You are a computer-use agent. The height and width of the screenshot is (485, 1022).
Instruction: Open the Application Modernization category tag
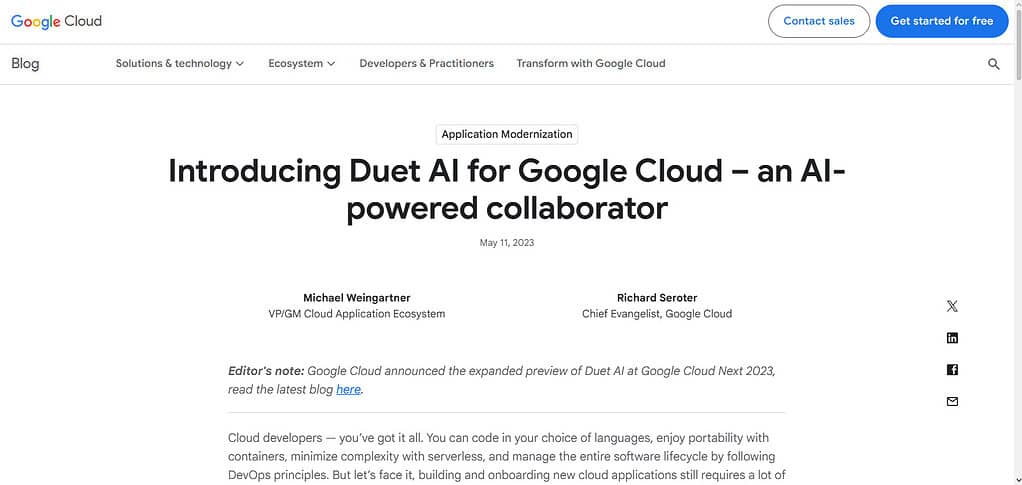(506, 134)
